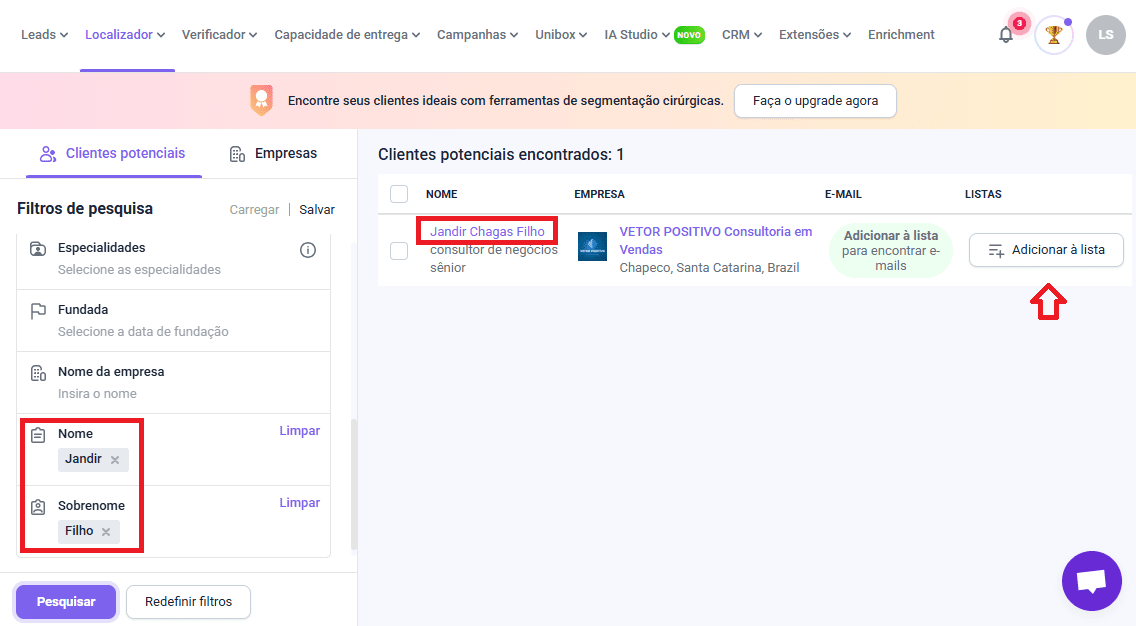The image size is (1136, 626).
Task: Click the VETOR POSITIVO company logo
Action: [x=592, y=247]
